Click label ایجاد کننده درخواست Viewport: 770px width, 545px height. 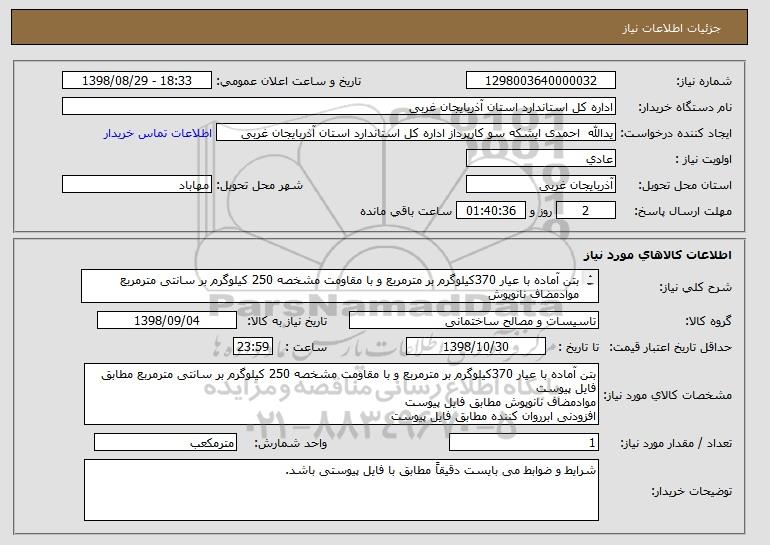pyautogui.click(x=676, y=134)
